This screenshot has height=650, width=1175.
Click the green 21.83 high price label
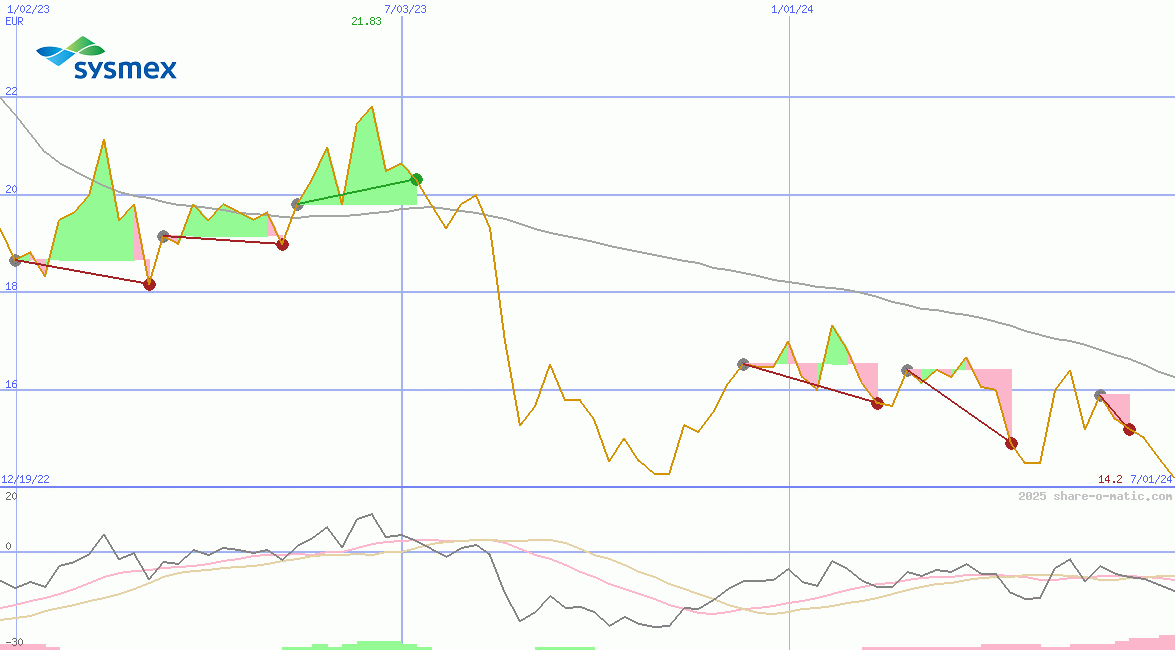pyautogui.click(x=366, y=21)
